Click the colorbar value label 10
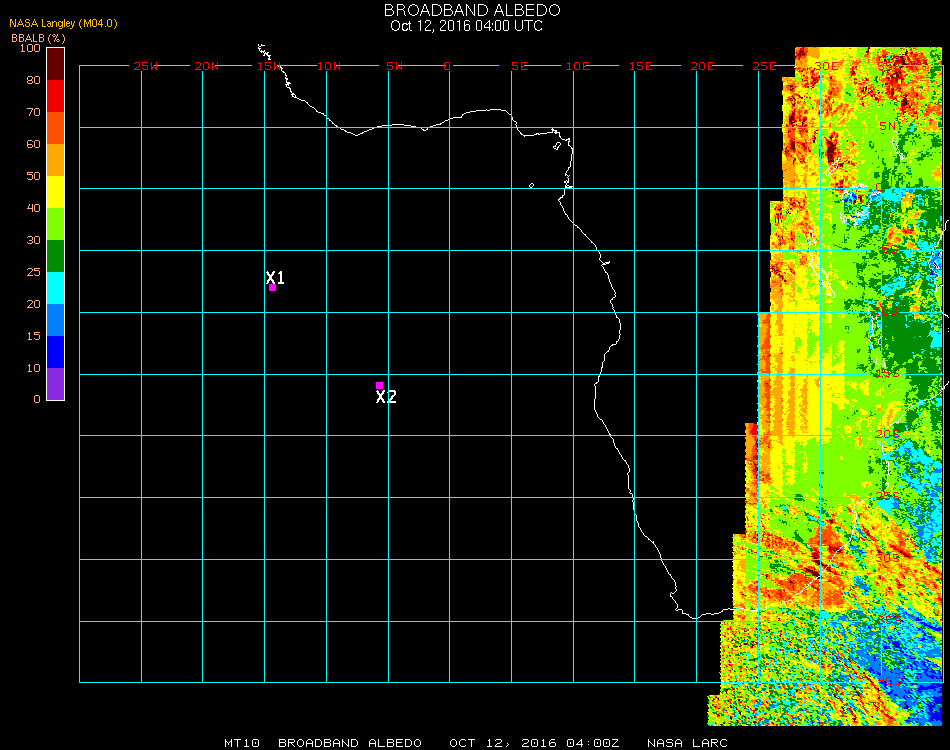This screenshot has width=950, height=750. point(33,368)
